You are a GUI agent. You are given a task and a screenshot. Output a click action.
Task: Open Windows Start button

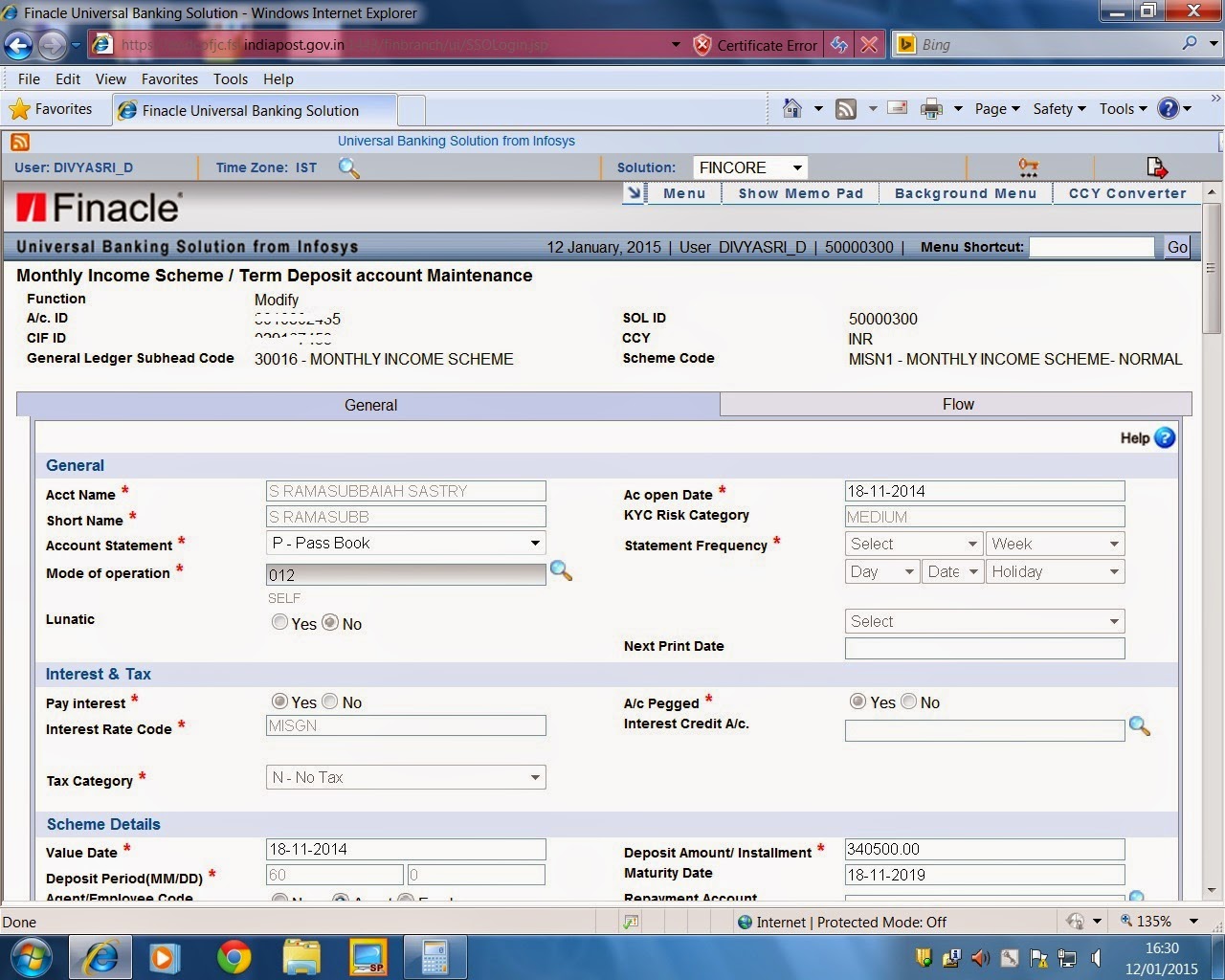[x=32, y=957]
